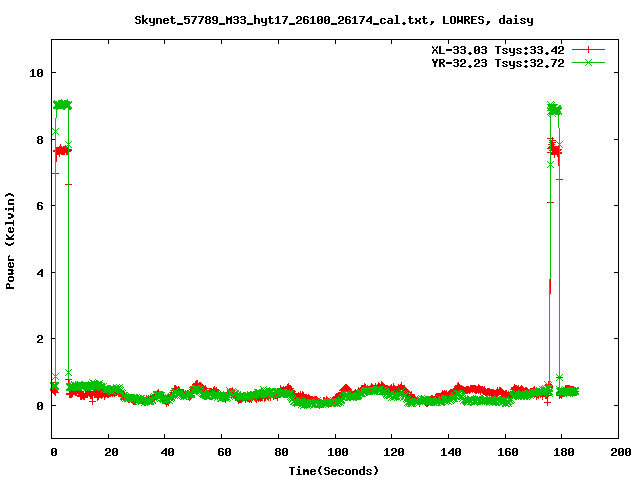Click x-axis tick label 140
The image size is (640, 480).
pos(451,452)
